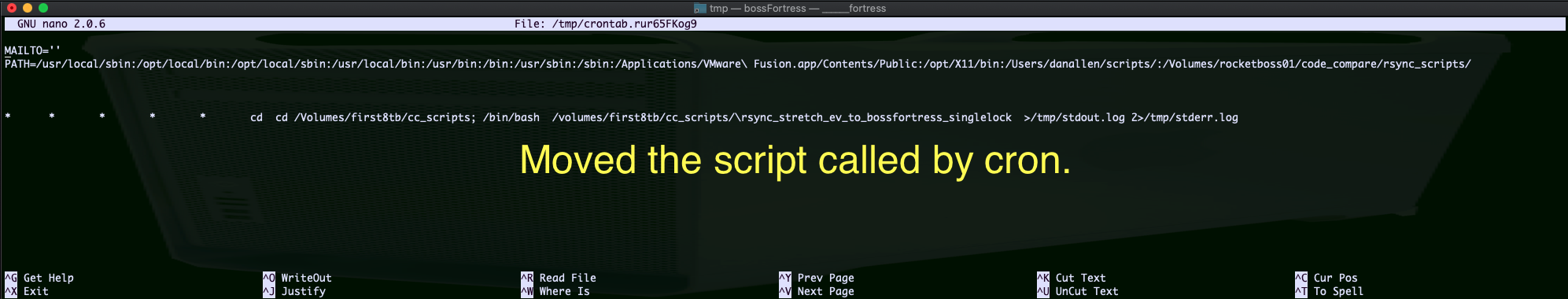Click 'rsync_scripts/' at end of PATH
Screen dimensions: 1568x299
pos(1426,64)
